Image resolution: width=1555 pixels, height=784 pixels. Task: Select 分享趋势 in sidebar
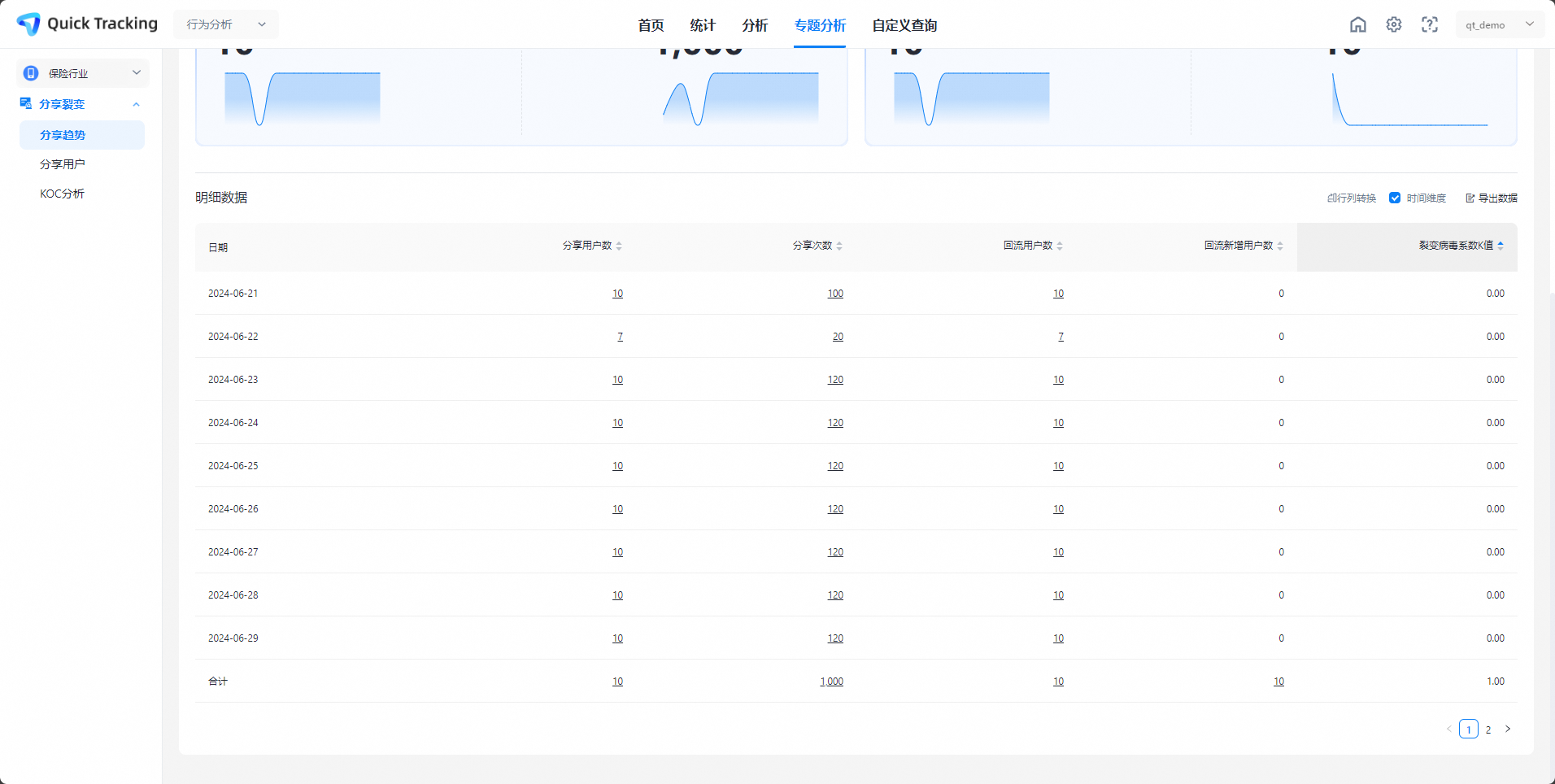click(82, 135)
